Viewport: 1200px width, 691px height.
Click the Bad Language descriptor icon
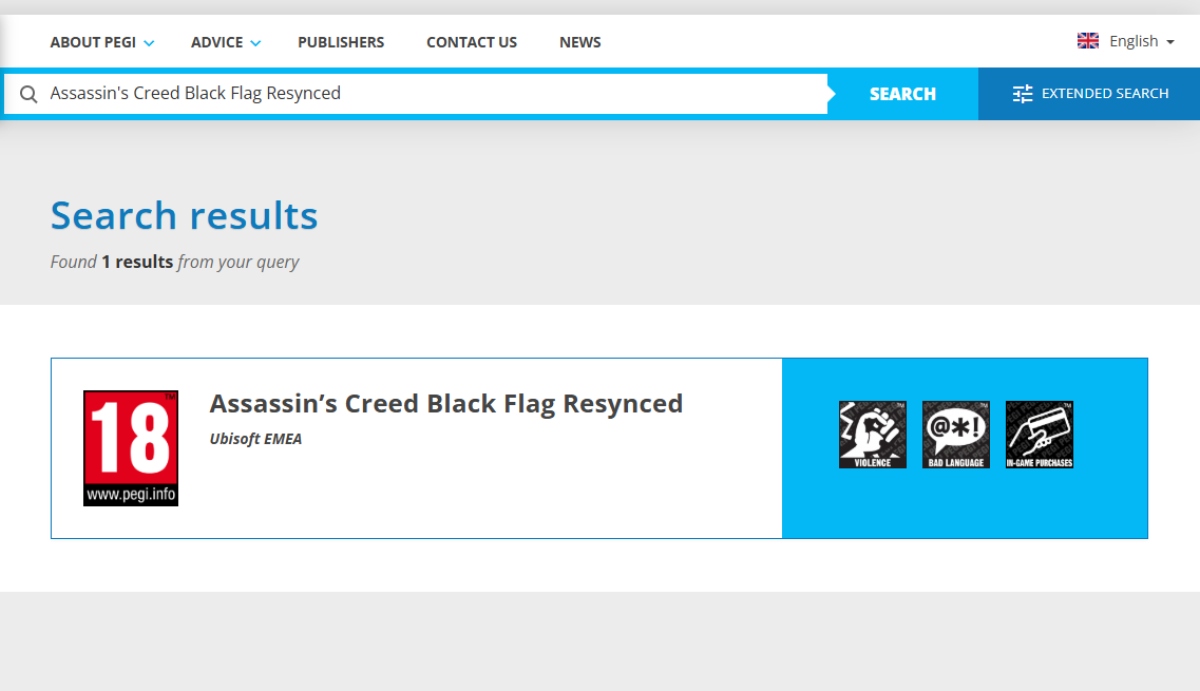point(956,434)
